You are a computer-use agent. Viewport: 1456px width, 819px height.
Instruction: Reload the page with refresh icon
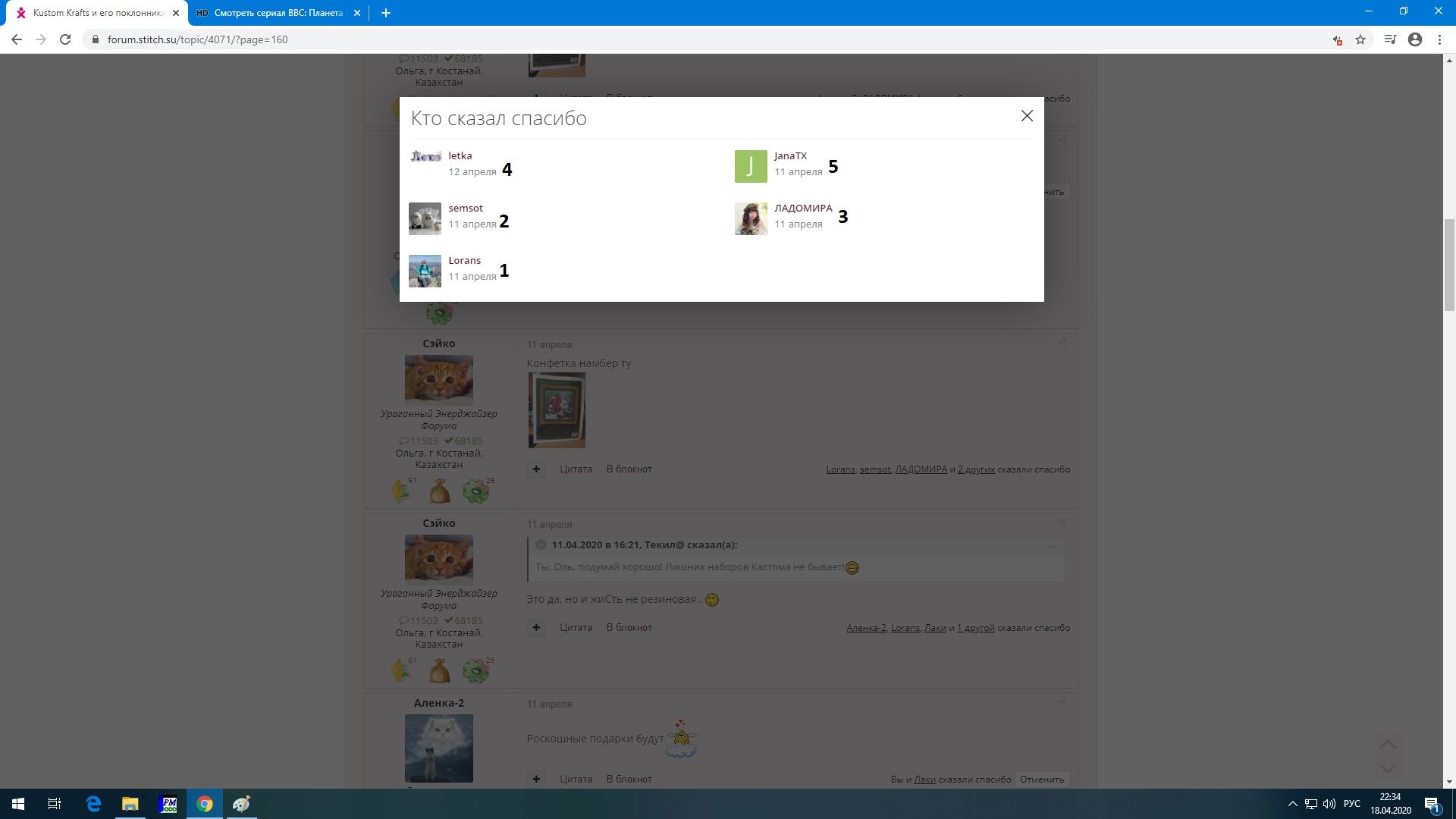(65, 39)
